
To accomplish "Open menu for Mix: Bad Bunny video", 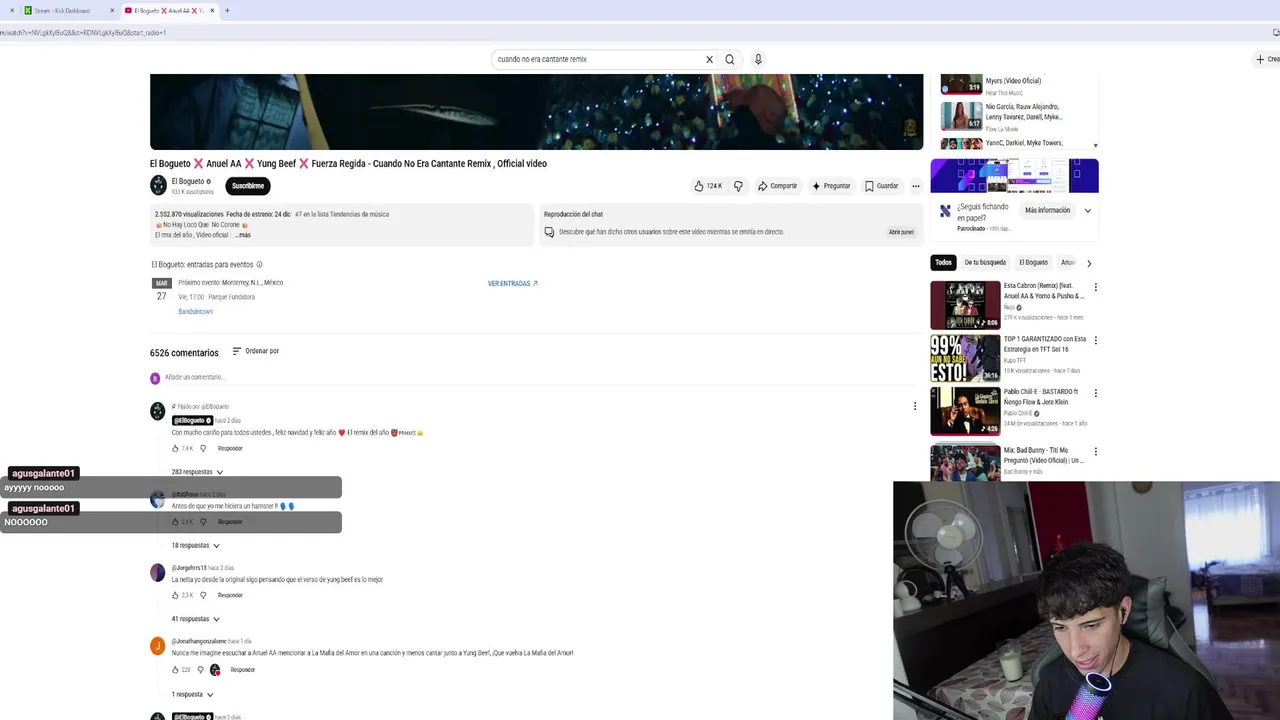I will [1095, 451].
